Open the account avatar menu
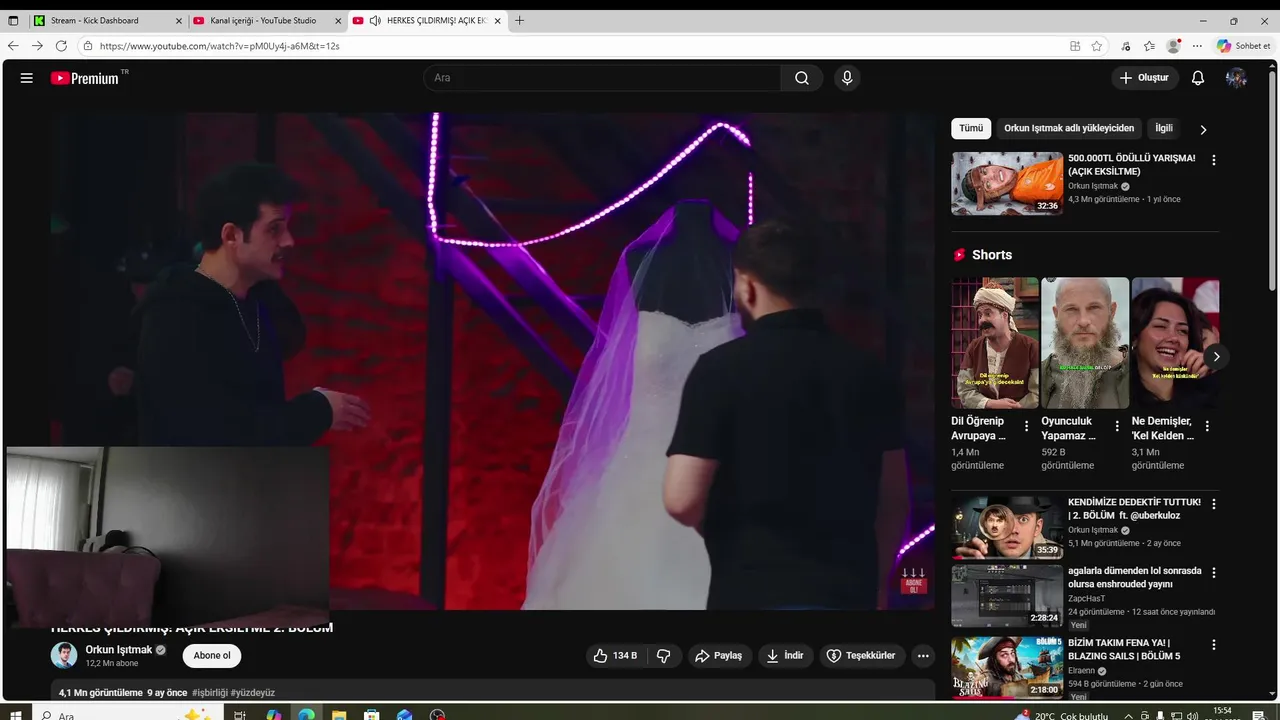The image size is (1280, 720). click(1236, 78)
